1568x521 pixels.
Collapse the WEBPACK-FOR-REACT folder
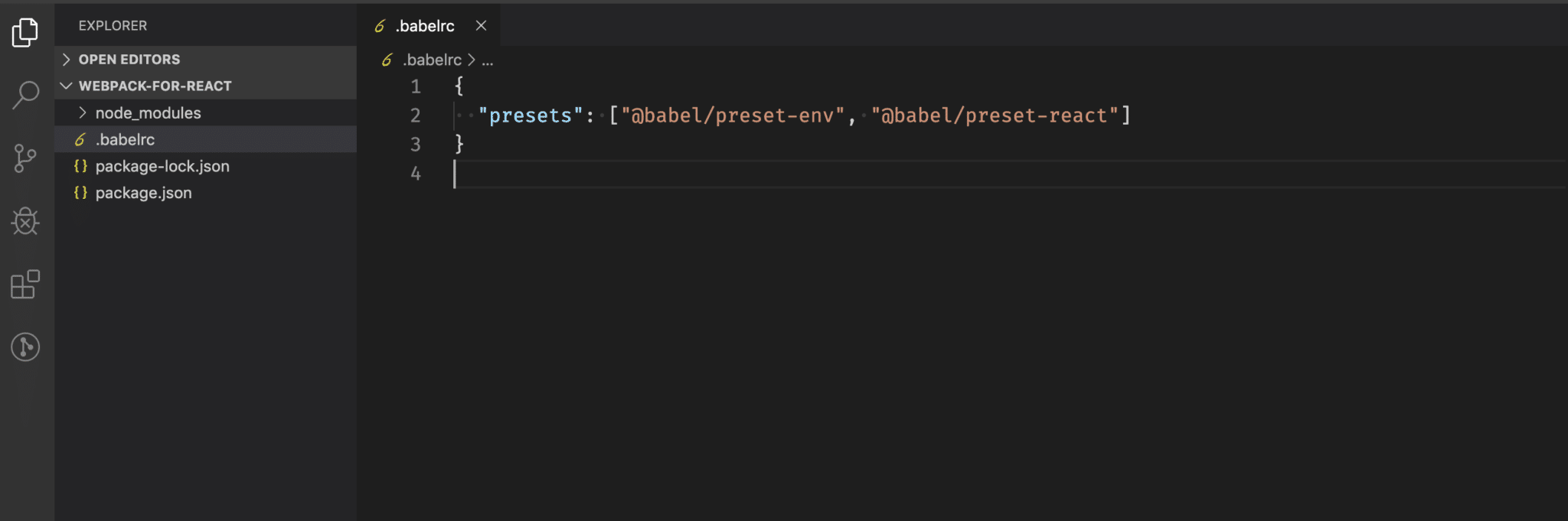click(67, 86)
